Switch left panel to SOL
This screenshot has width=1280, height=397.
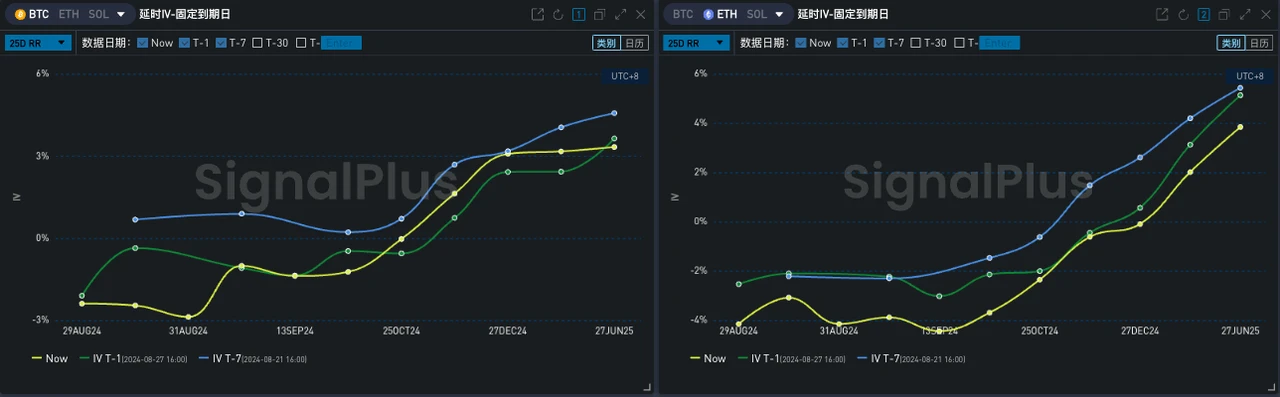(99, 14)
